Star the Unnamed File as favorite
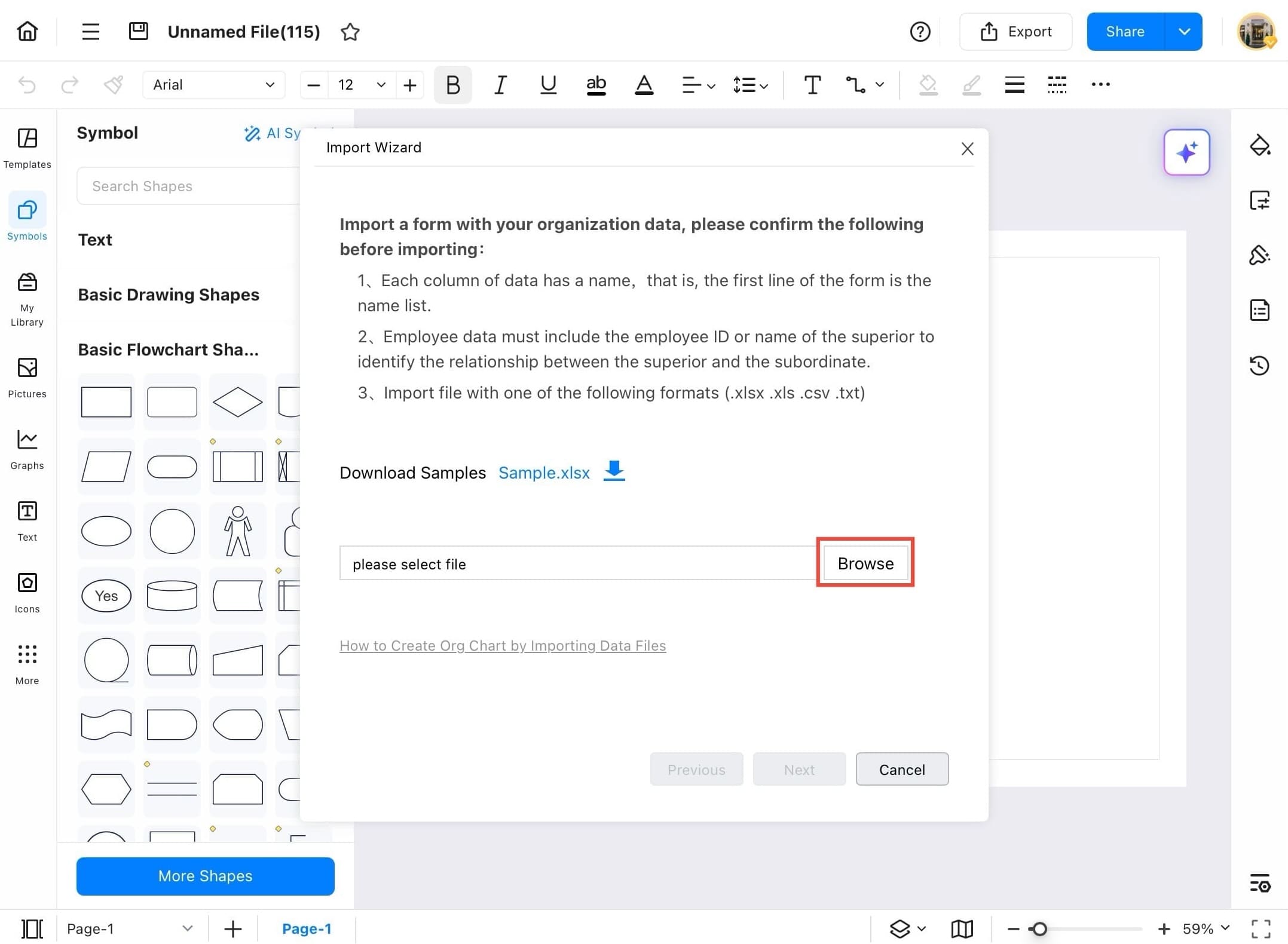The width and height of the screenshot is (1288, 944). coord(350,32)
